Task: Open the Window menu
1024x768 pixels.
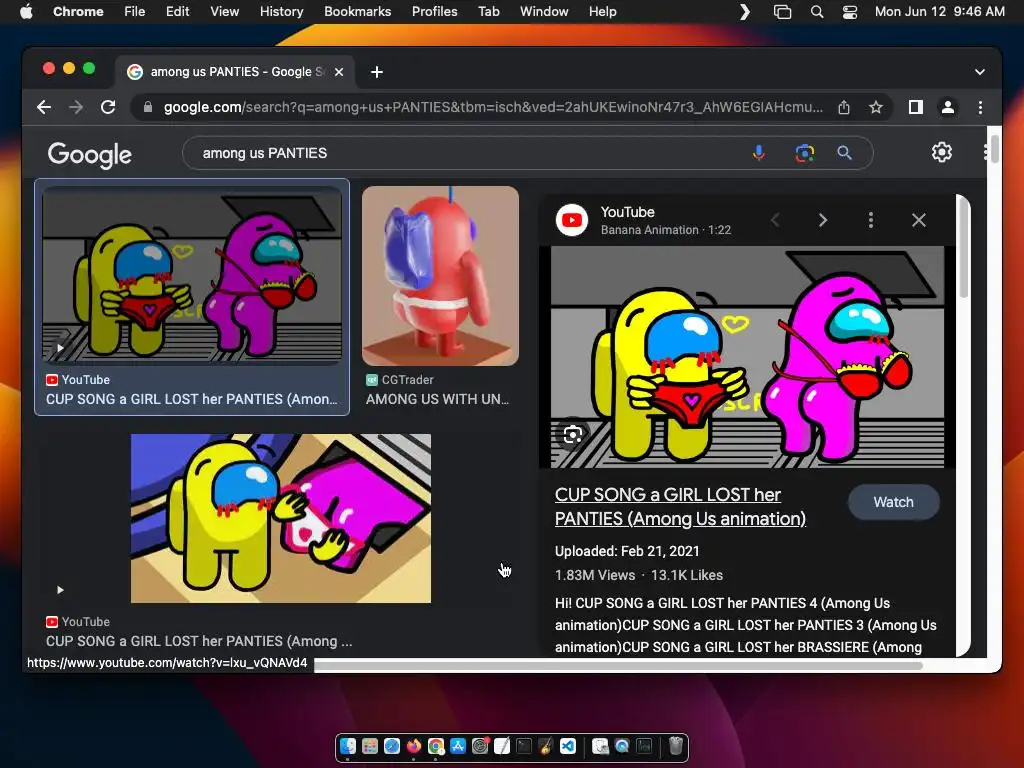Action: tap(543, 11)
